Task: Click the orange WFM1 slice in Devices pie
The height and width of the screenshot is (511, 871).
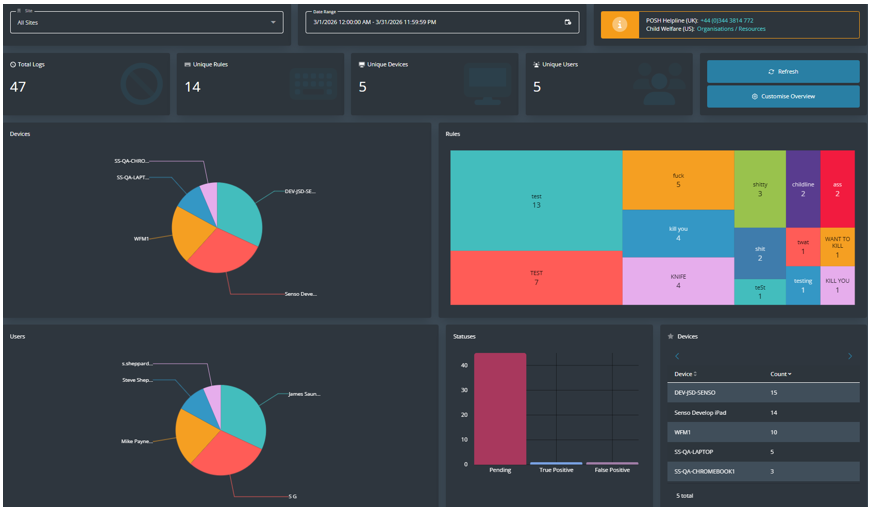Action: [189, 232]
